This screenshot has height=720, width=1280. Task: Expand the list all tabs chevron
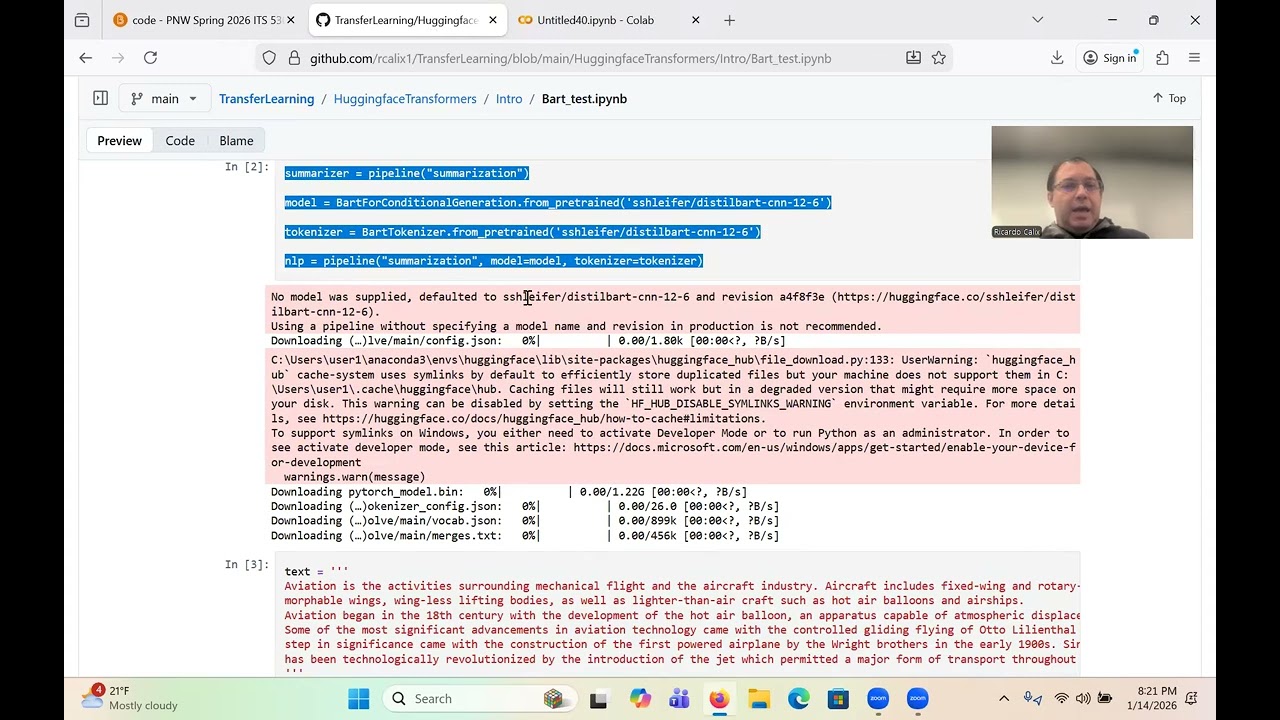pos(1037,20)
